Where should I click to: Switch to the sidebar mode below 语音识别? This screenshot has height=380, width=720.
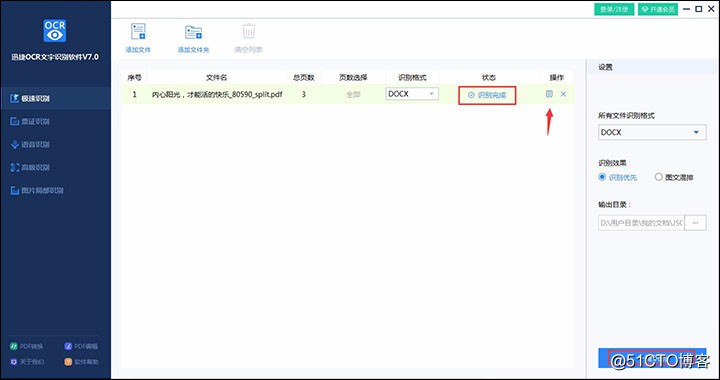tap(55, 168)
